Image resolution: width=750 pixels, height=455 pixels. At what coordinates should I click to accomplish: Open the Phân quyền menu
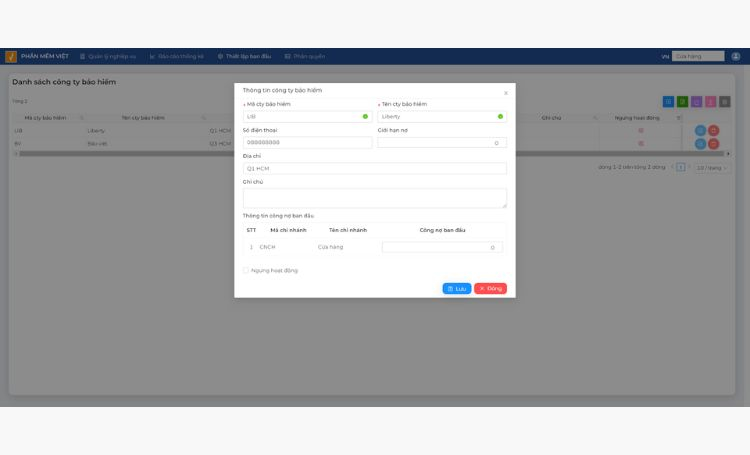point(305,56)
